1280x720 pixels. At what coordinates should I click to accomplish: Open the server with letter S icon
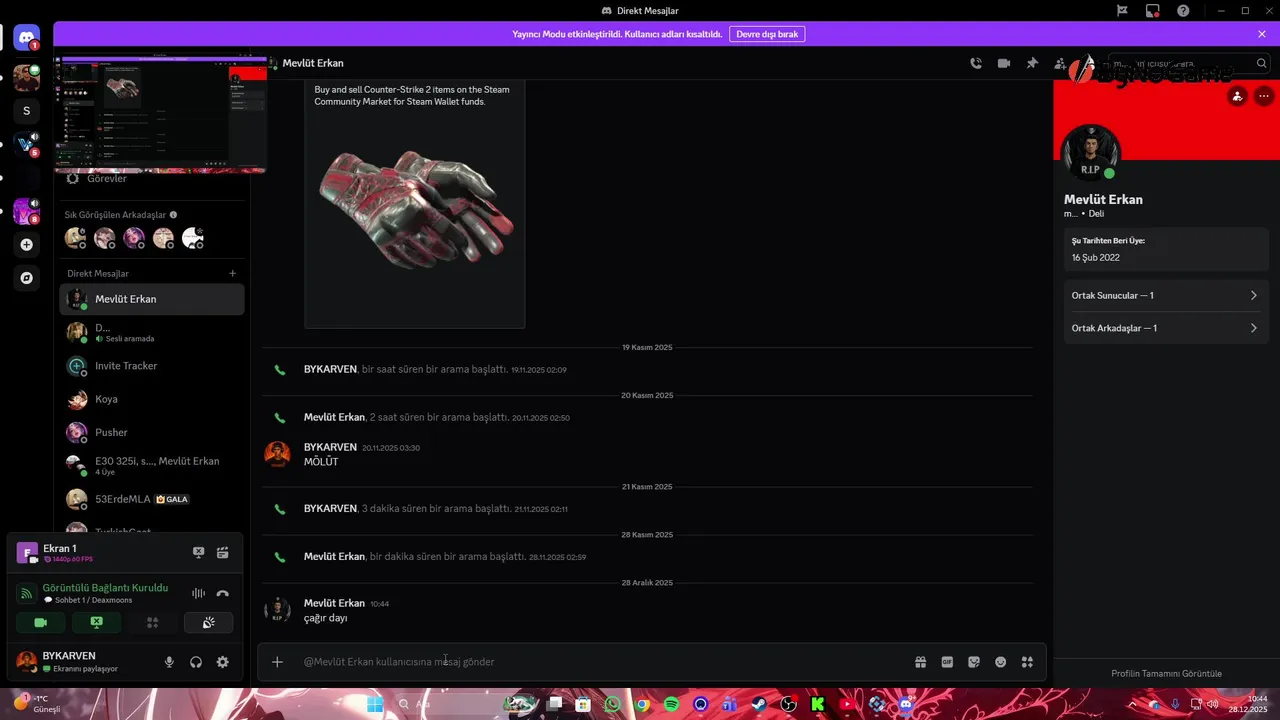point(26,111)
